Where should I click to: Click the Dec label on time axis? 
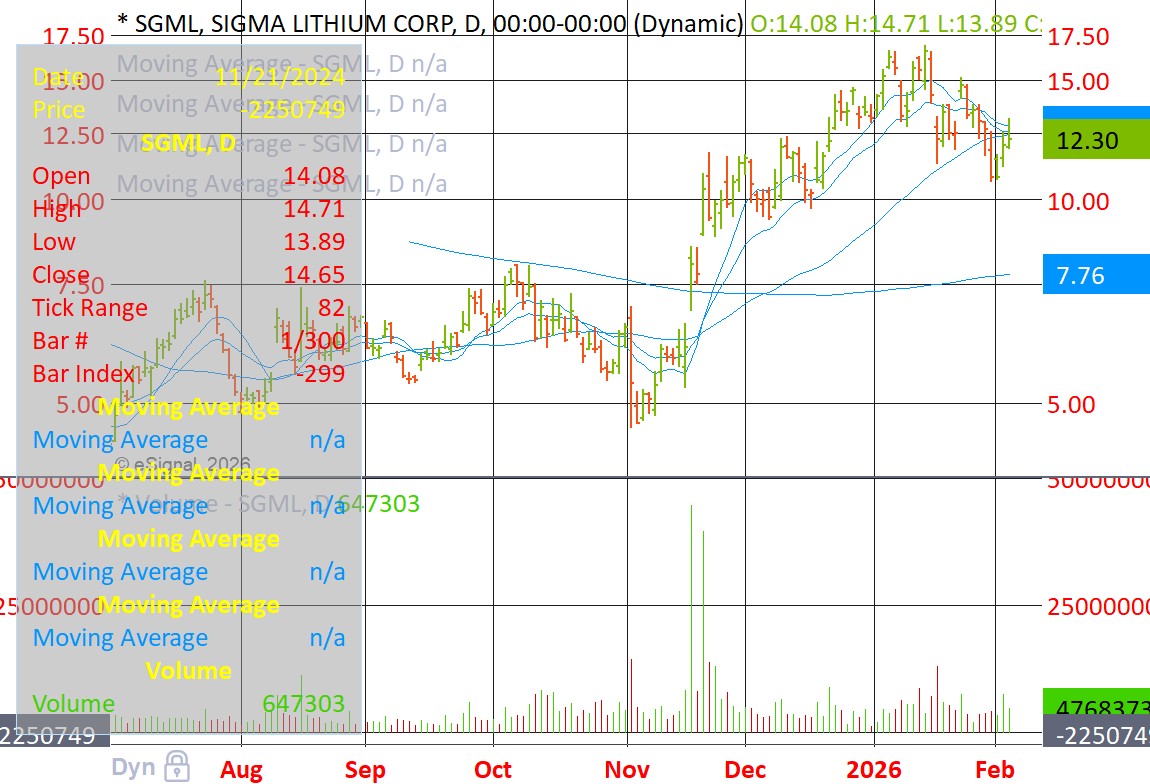(745, 769)
